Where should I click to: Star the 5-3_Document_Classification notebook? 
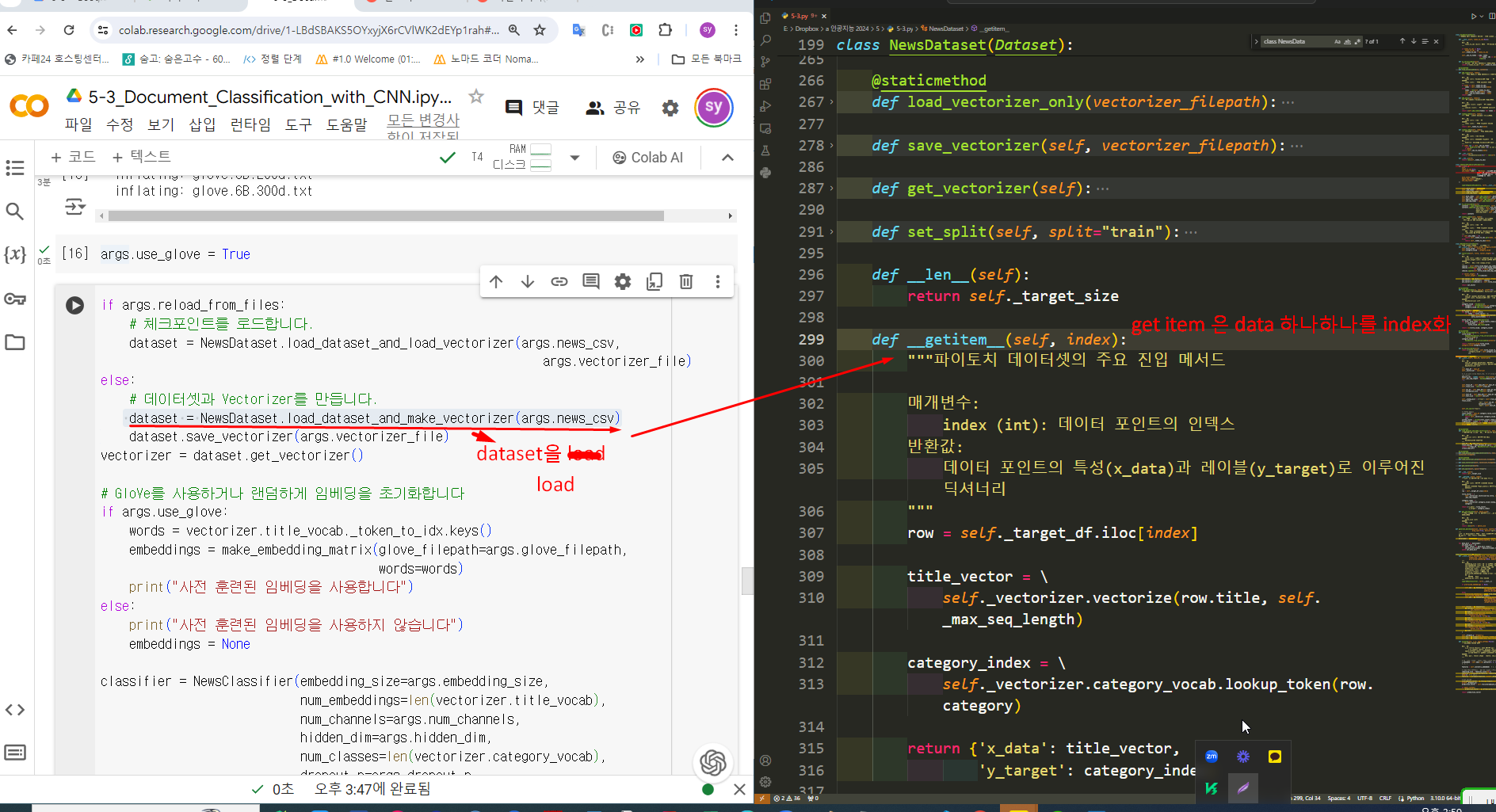(475, 97)
